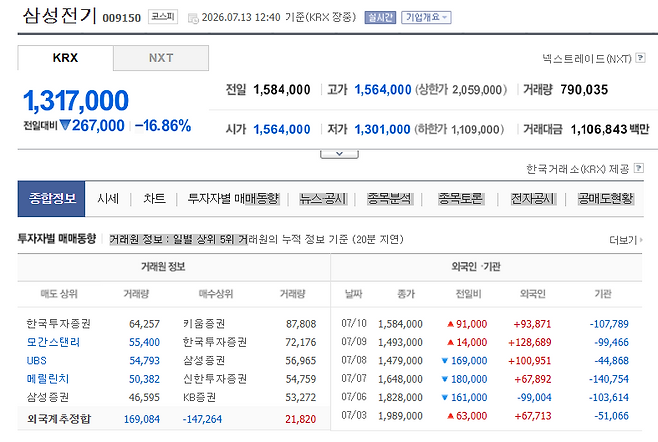Image resolution: width=658 pixels, height=442 pixels.
Task: Open the 차트 tab
Action: (x=154, y=199)
